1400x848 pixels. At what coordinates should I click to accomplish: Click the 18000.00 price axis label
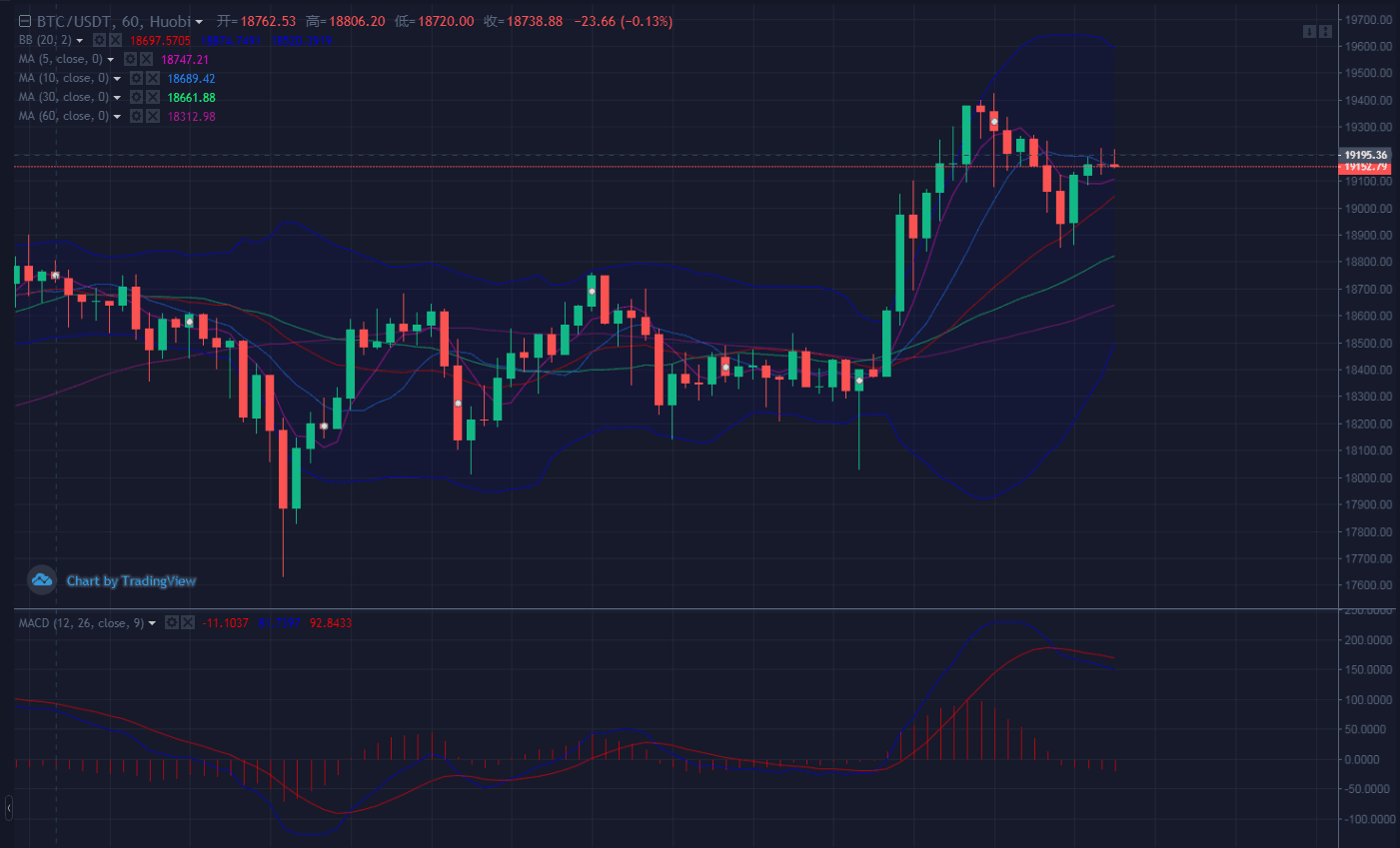pyautogui.click(x=1369, y=477)
